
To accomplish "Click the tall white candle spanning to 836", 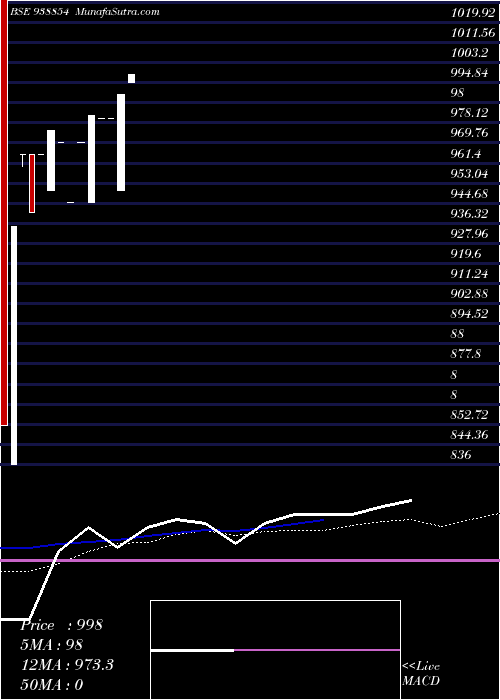I will [x=14, y=345].
